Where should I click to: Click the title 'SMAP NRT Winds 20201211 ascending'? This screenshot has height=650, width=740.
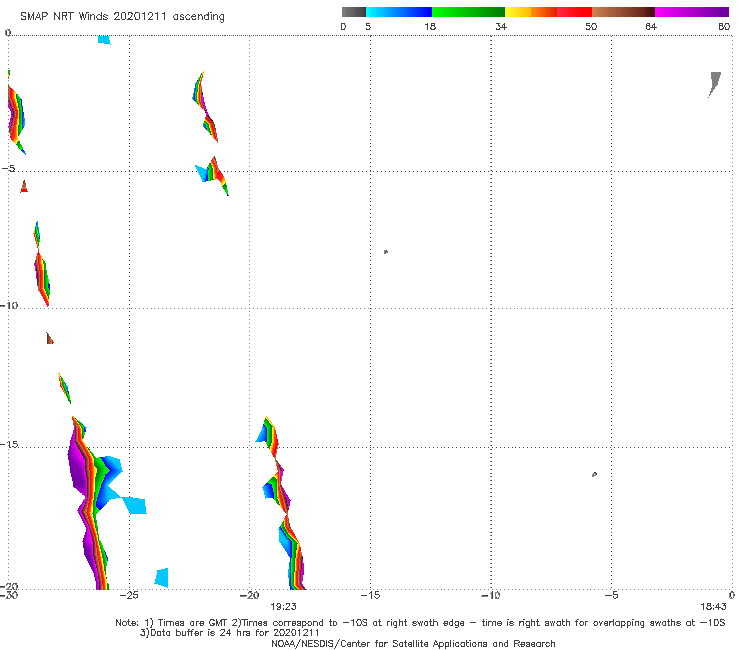pyautogui.click(x=122, y=17)
